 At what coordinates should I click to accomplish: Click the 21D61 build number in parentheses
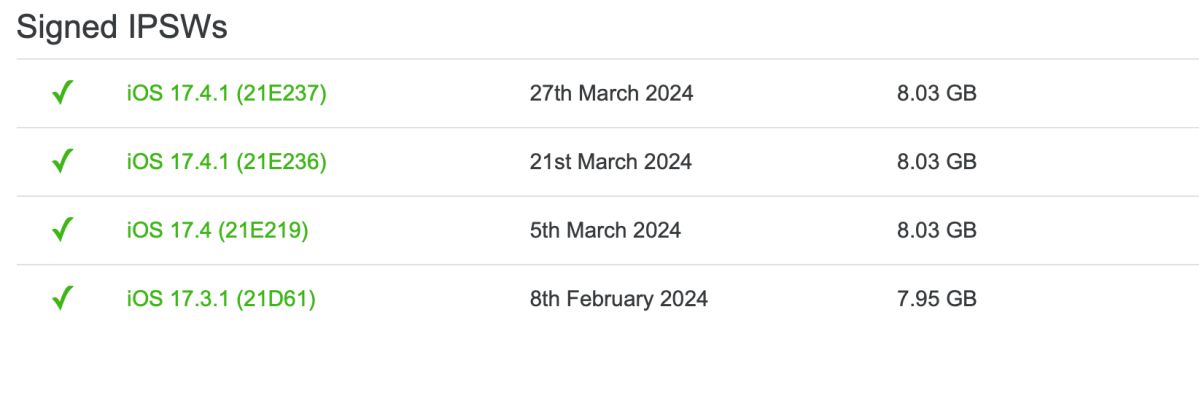(x=276, y=298)
